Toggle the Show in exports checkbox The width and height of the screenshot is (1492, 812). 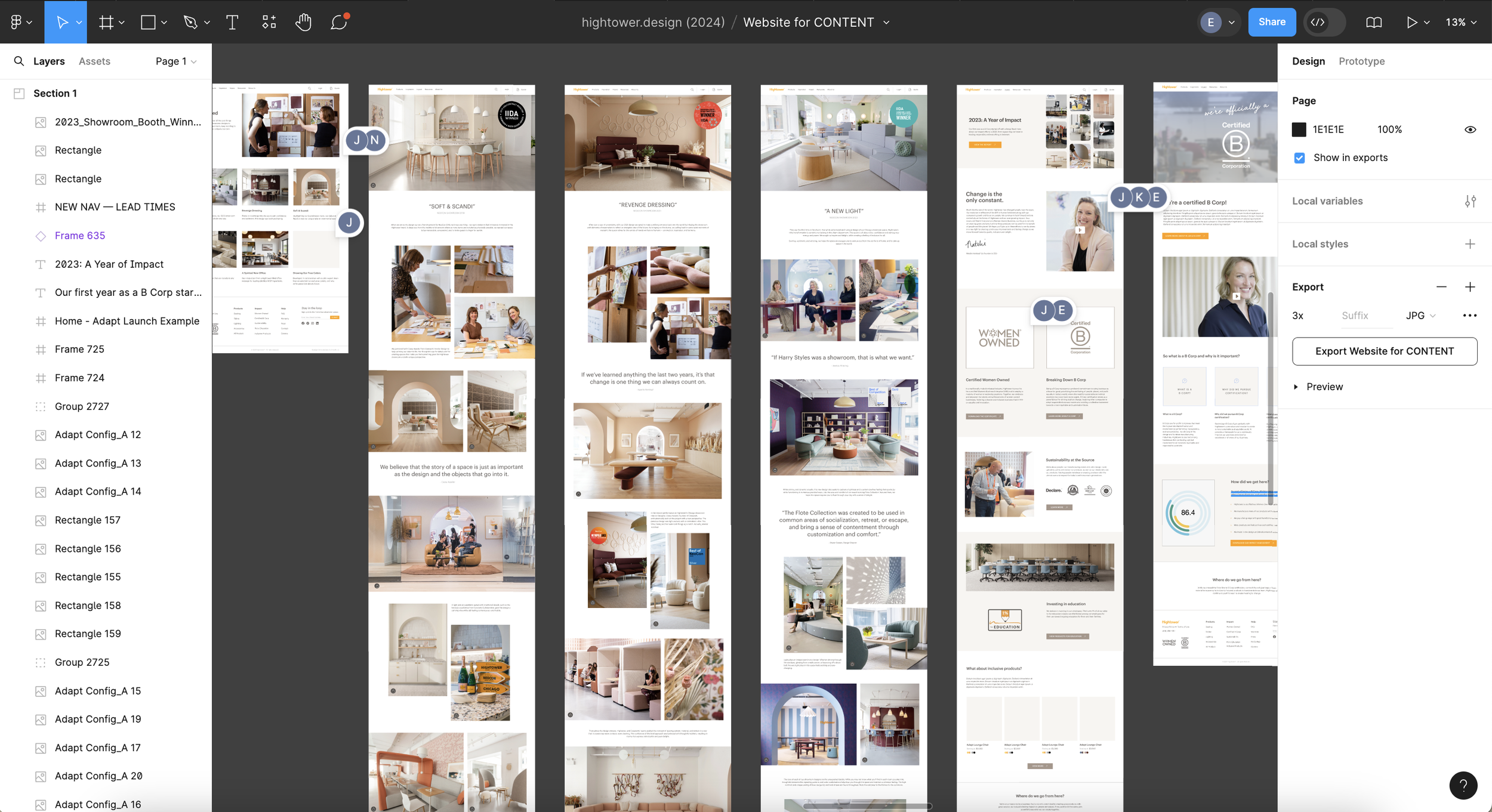1299,158
